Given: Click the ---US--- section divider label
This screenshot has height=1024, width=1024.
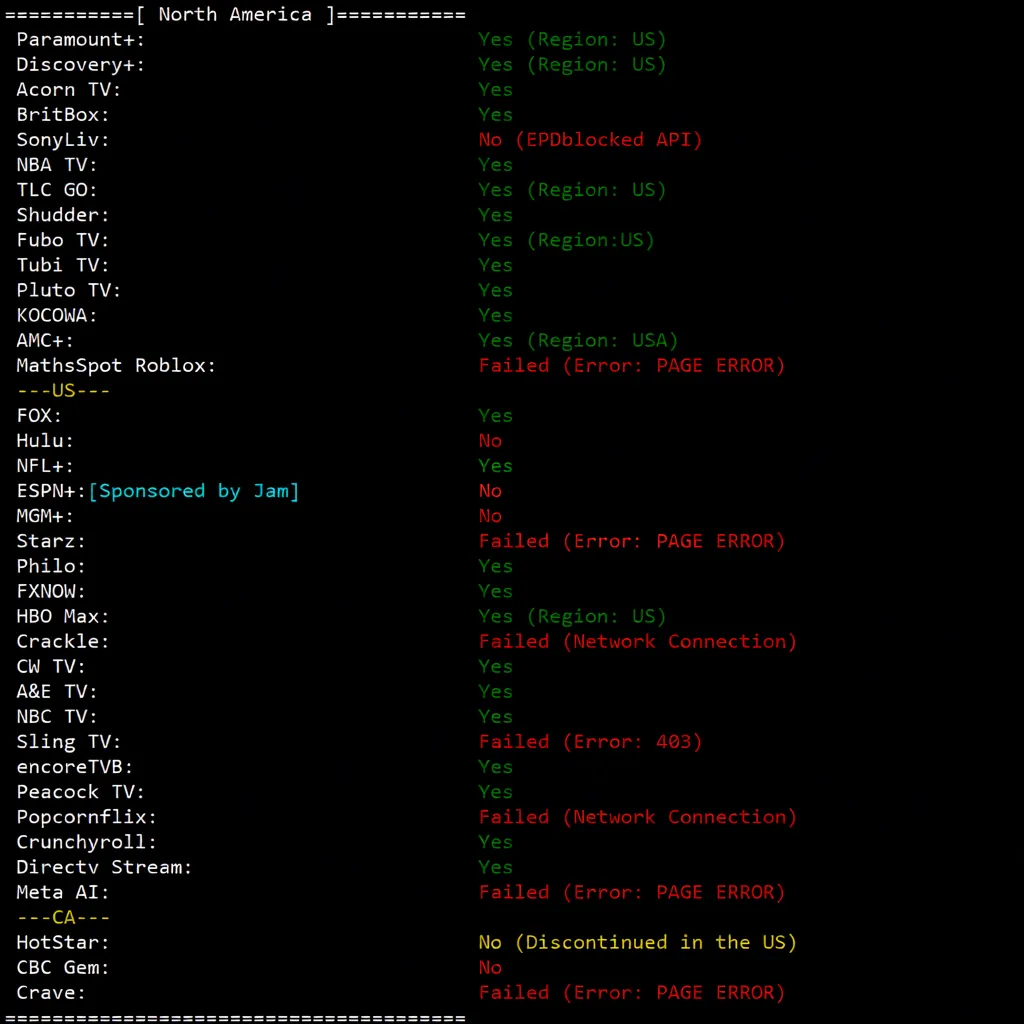Looking at the screenshot, I should point(63,391).
